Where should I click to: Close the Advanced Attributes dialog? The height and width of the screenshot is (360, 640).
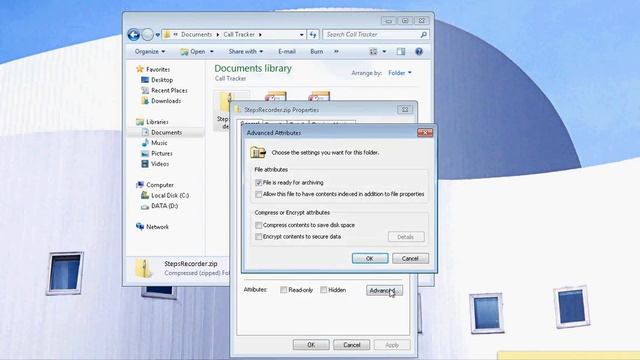coord(425,133)
